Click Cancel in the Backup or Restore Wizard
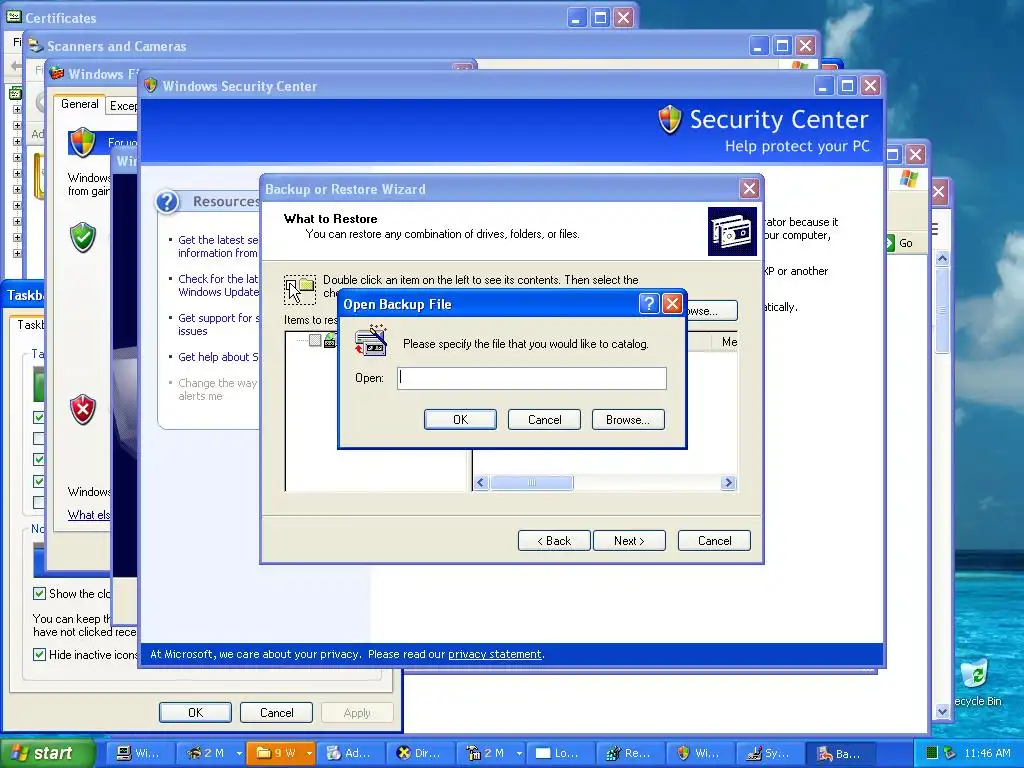Image resolution: width=1024 pixels, height=768 pixels. click(714, 541)
